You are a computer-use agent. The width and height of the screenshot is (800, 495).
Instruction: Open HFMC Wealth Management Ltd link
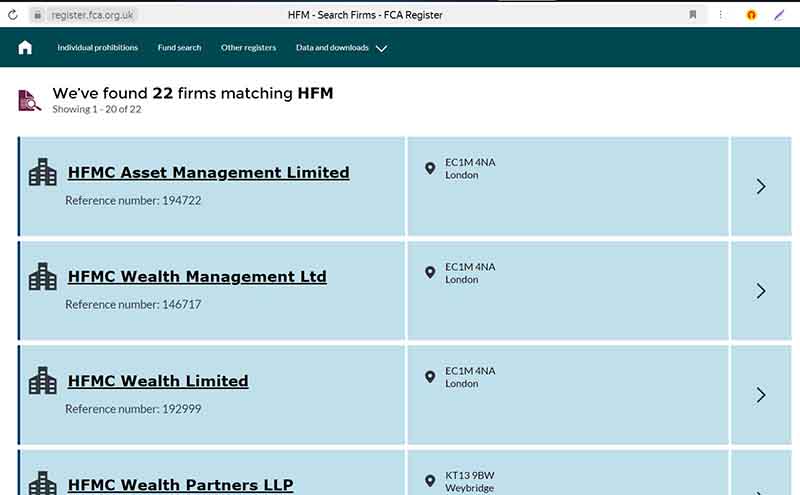click(x=197, y=277)
